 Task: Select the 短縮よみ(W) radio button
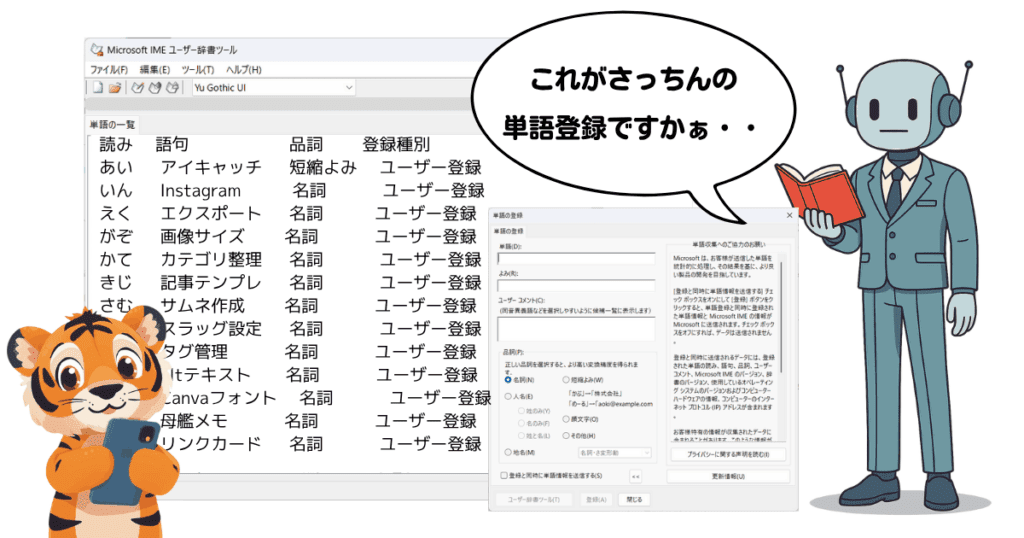pyautogui.click(x=566, y=379)
